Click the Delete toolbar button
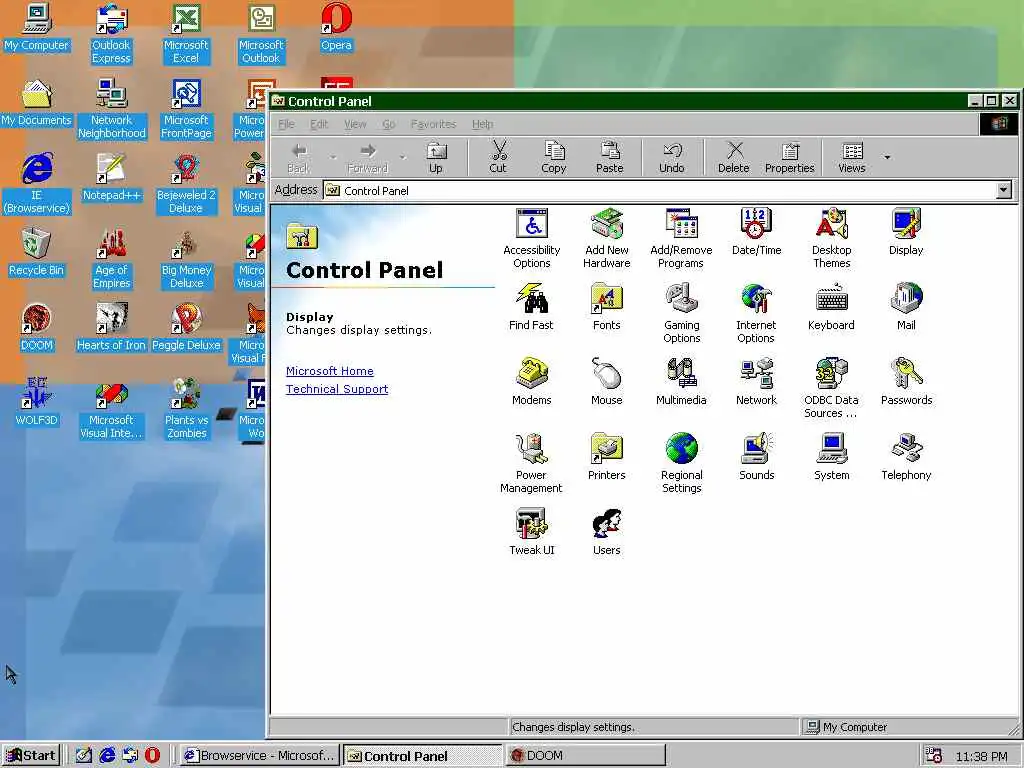The image size is (1024, 768). coord(733,159)
